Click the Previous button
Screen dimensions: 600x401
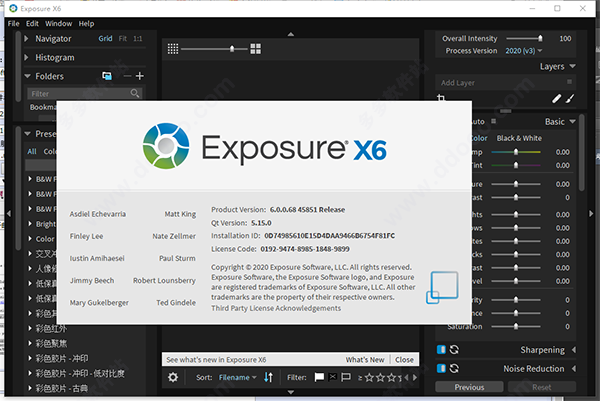point(469,387)
